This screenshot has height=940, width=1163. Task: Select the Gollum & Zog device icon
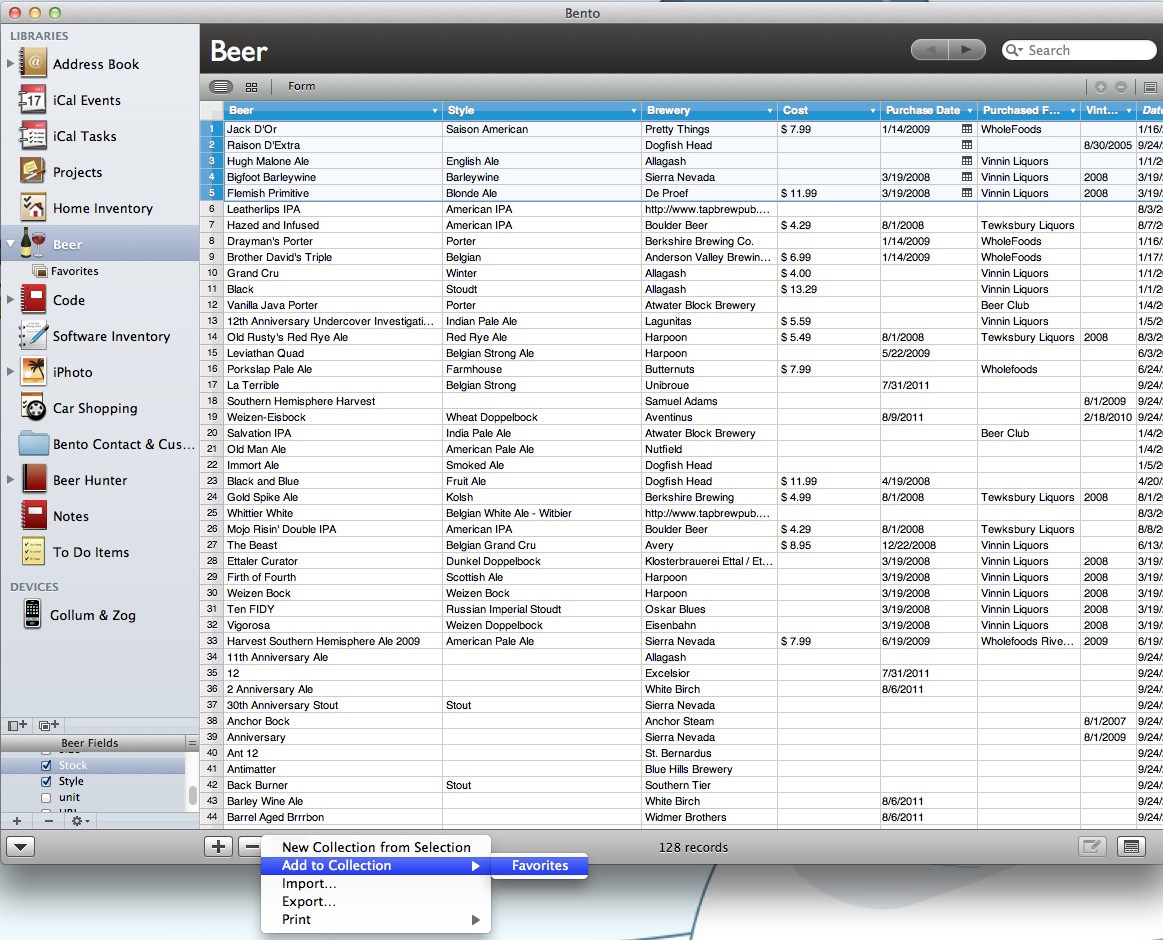coord(32,614)
